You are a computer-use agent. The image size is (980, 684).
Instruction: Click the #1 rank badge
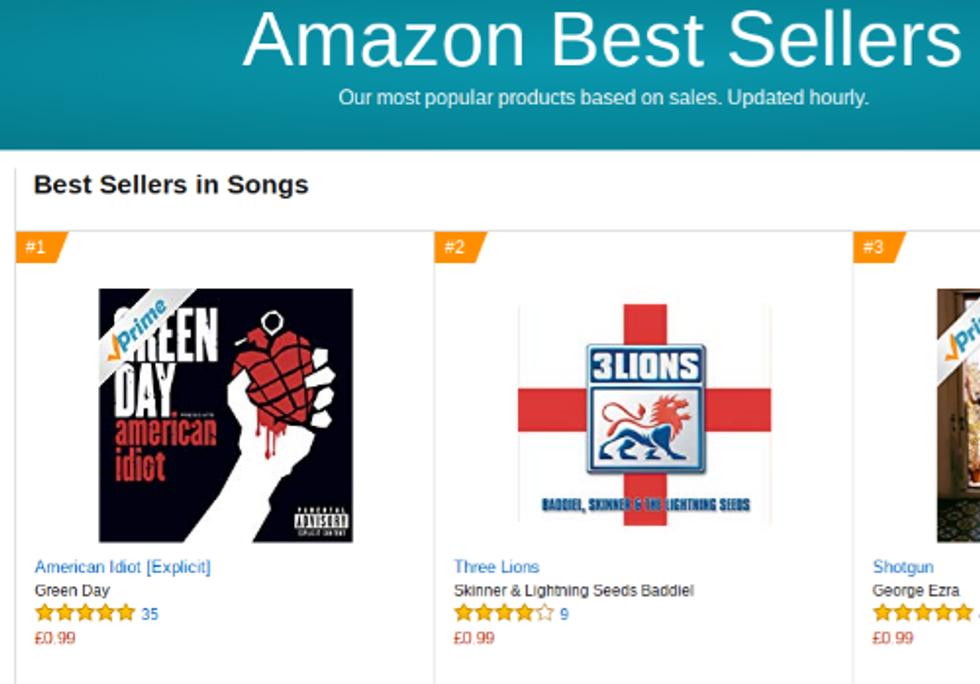click(x=38, y=247)
